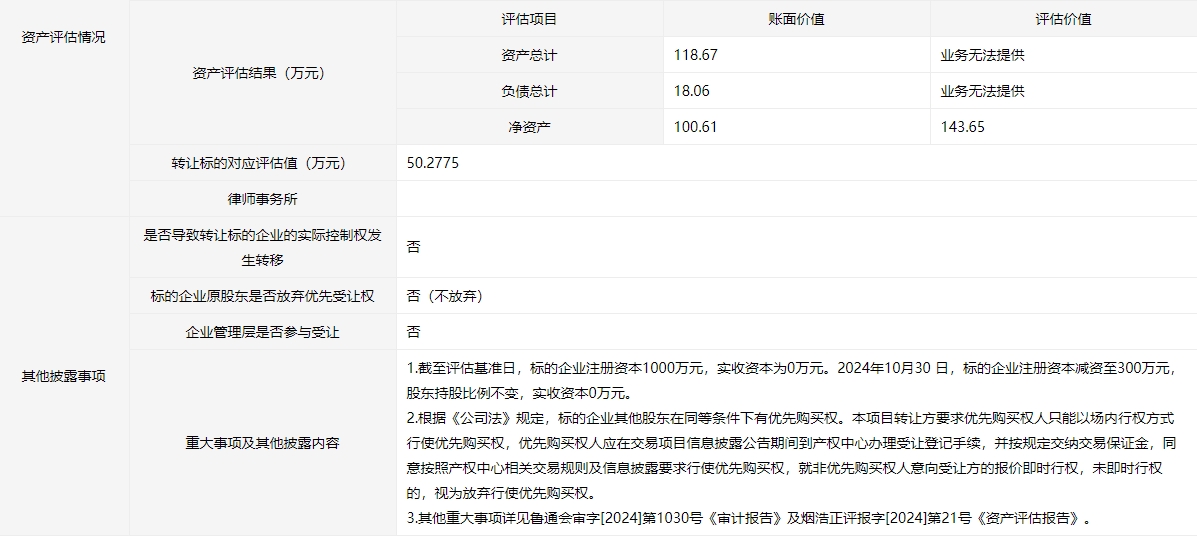This screenshot has width=1197, height=537.
Task: Click the 资产评估情况 section label
Action: pos(63,37)
